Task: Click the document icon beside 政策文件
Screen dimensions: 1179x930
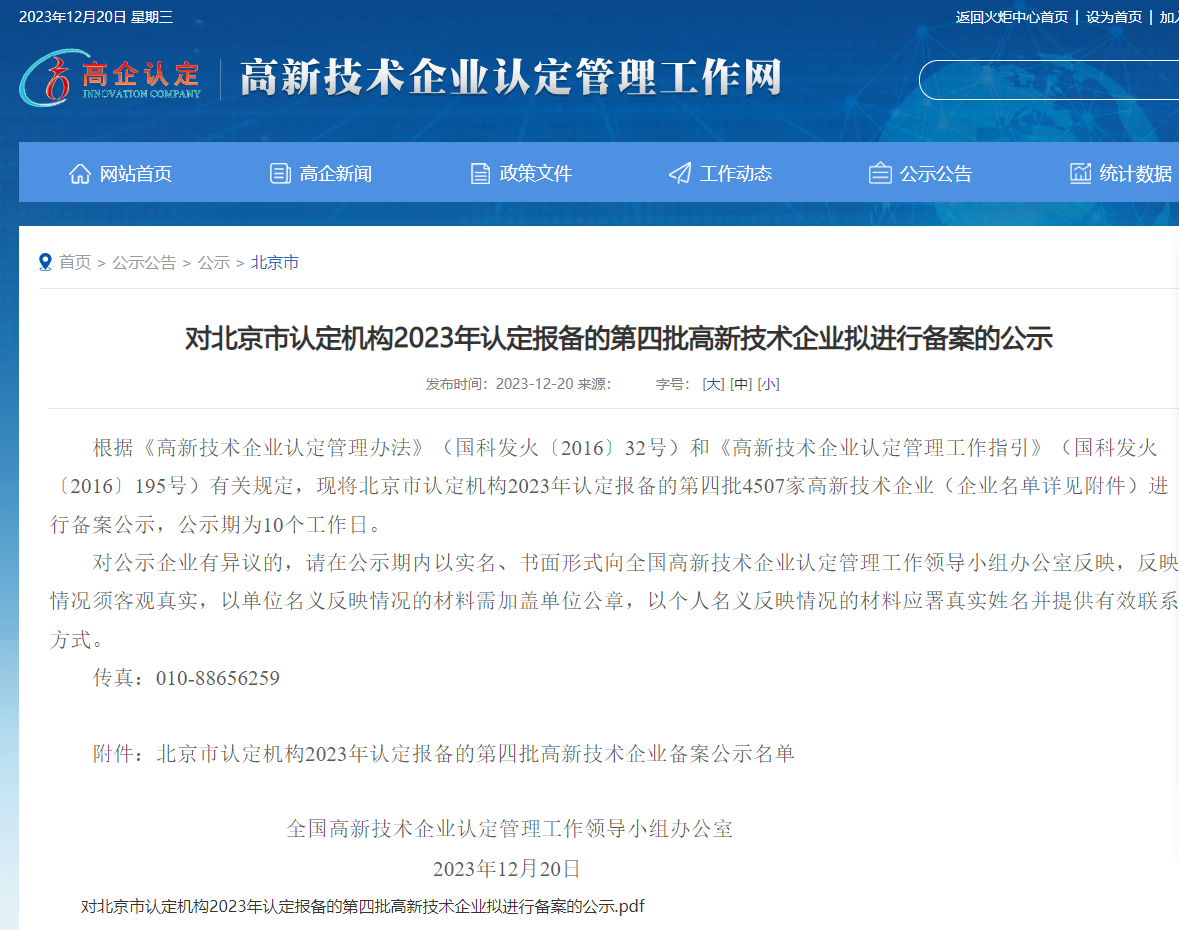Action: click(480, 174)
